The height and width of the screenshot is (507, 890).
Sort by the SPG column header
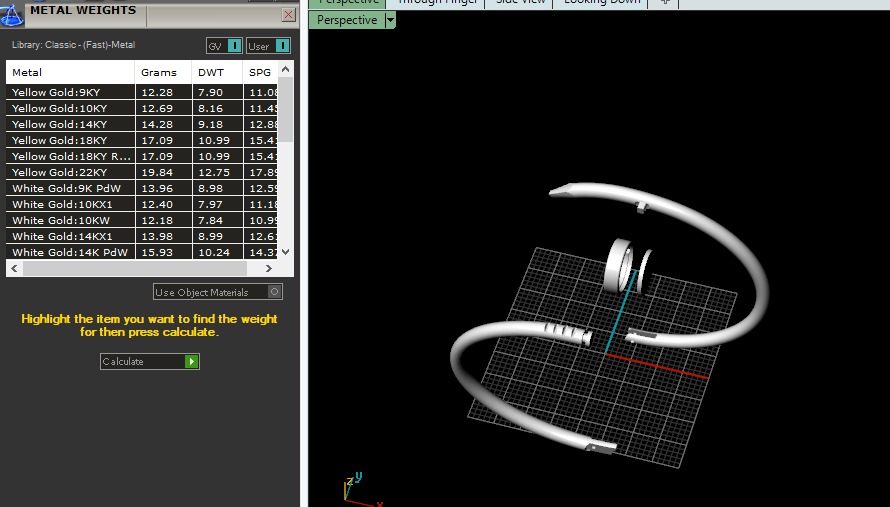[261, 72]
